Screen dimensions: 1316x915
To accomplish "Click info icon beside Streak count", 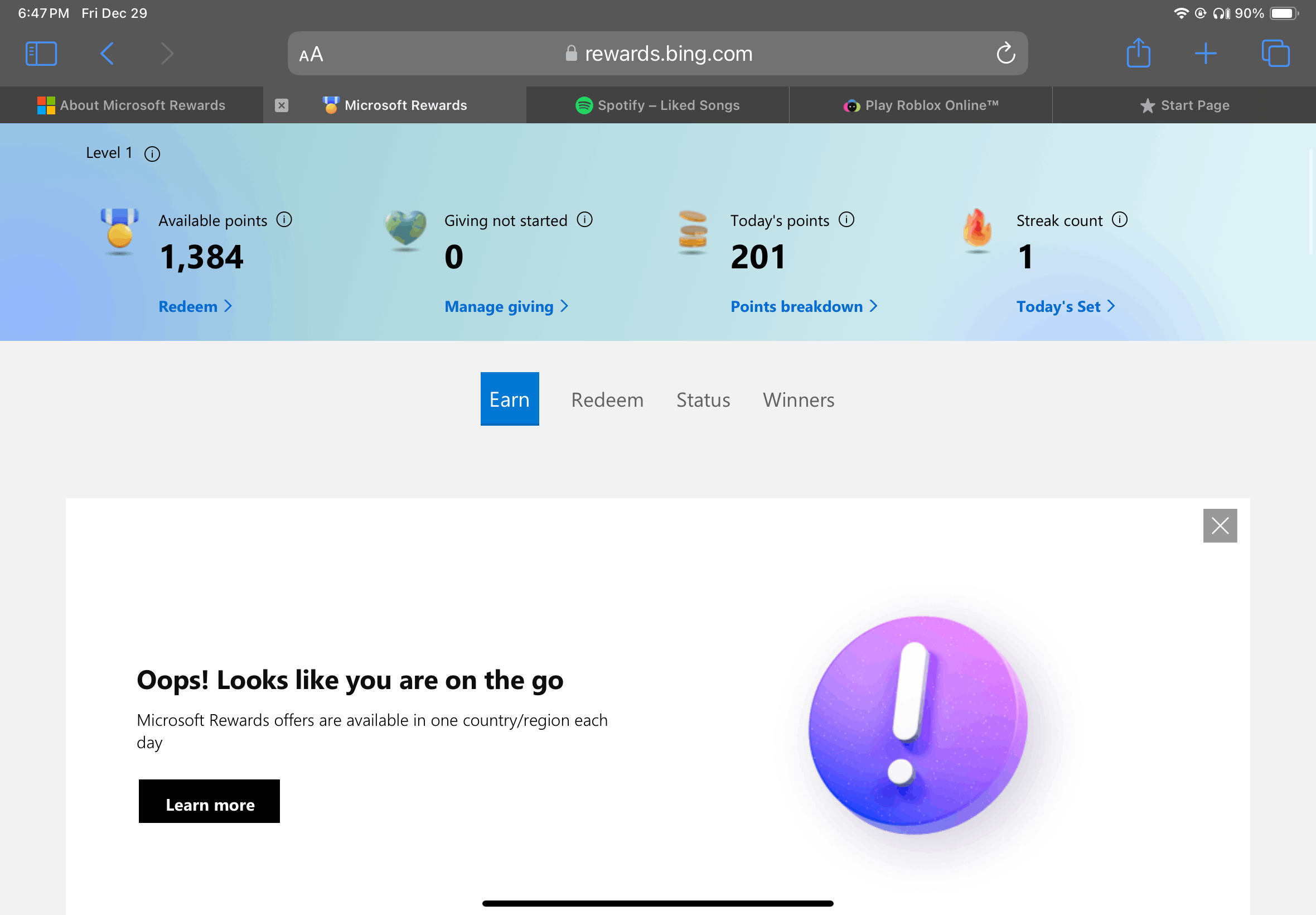I will coord(1120,220).
